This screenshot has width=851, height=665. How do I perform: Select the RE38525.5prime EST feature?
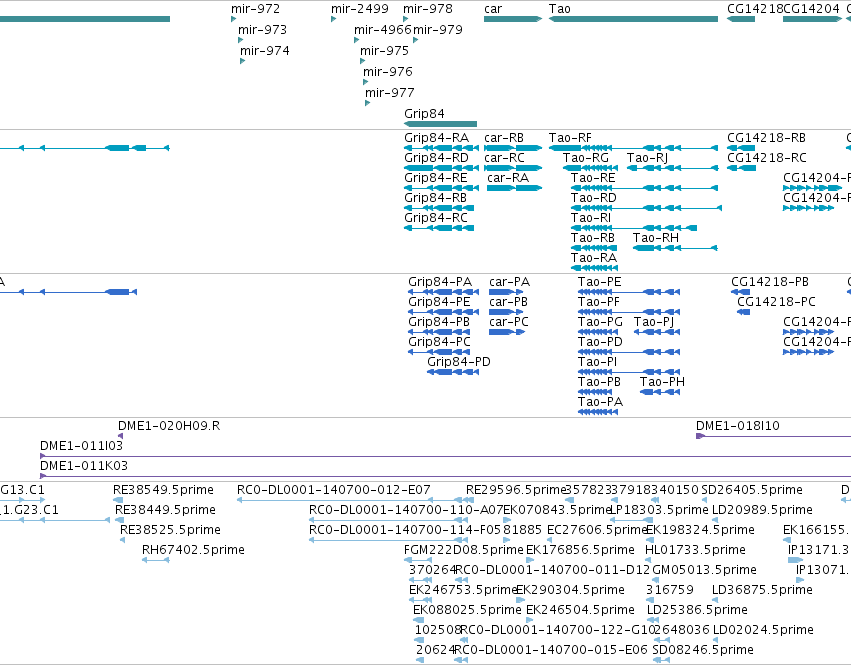click(123, 540)
